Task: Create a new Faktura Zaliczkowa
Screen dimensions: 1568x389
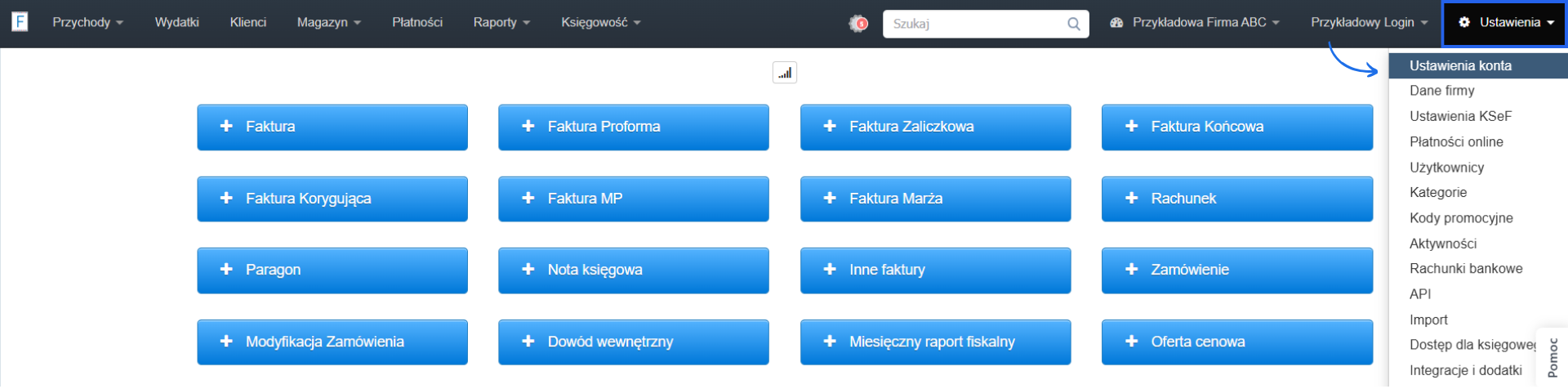Action: [935, 127]
